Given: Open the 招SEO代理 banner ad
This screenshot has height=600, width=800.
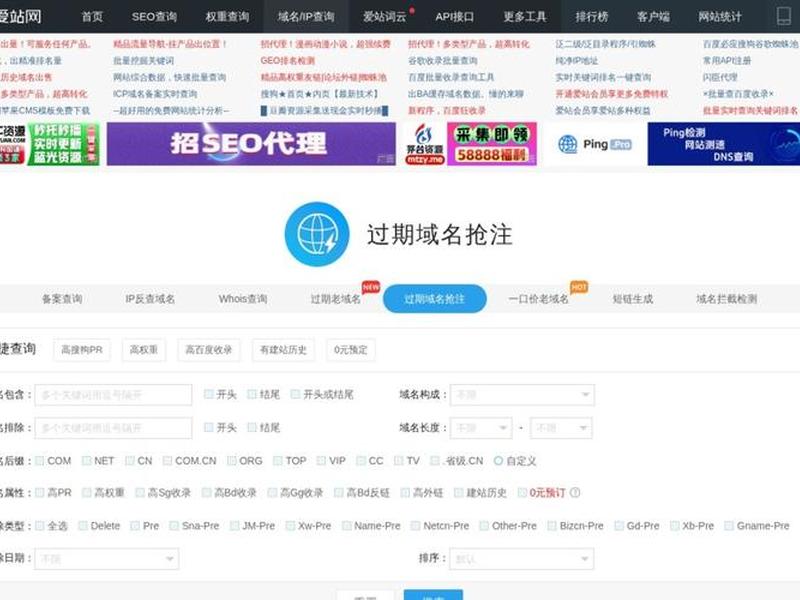Looking at the screenshot, I should [x=251, y=144].
